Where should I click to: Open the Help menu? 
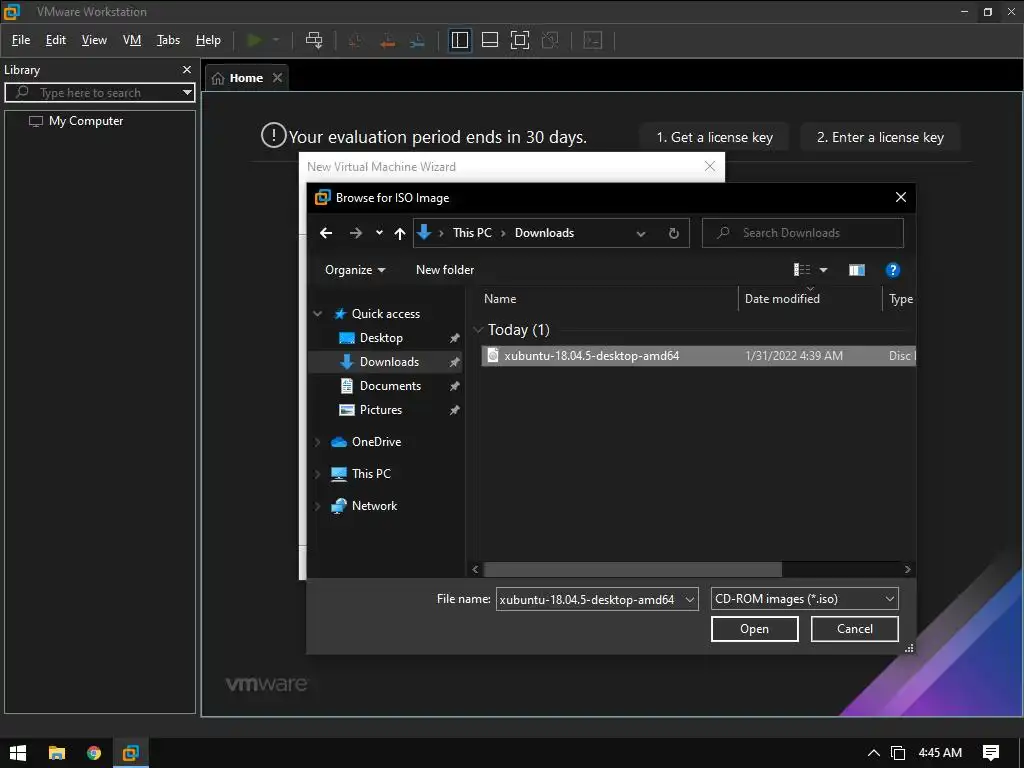pyautogui.click(x=208, y=40)
